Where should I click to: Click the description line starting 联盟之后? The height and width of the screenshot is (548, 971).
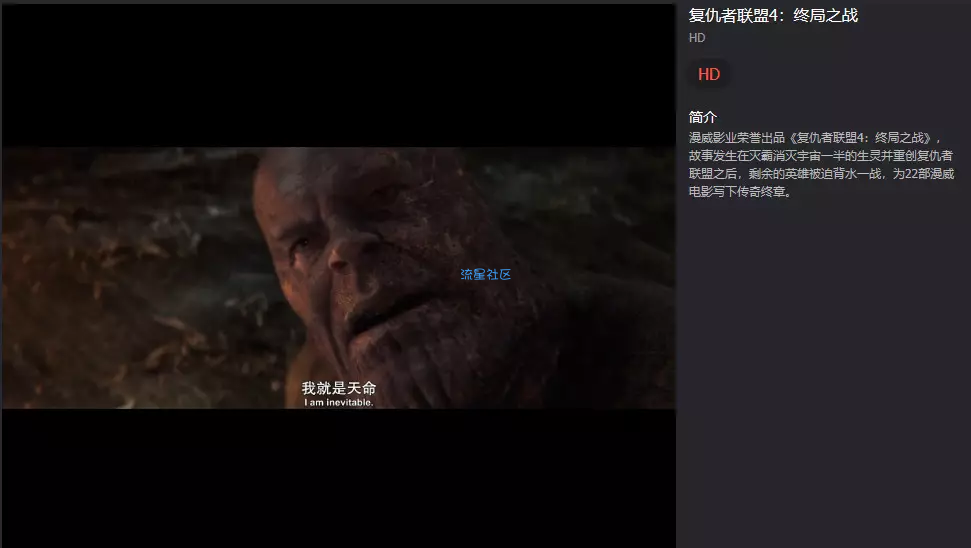pyautogui.click(x=820, y=174)
